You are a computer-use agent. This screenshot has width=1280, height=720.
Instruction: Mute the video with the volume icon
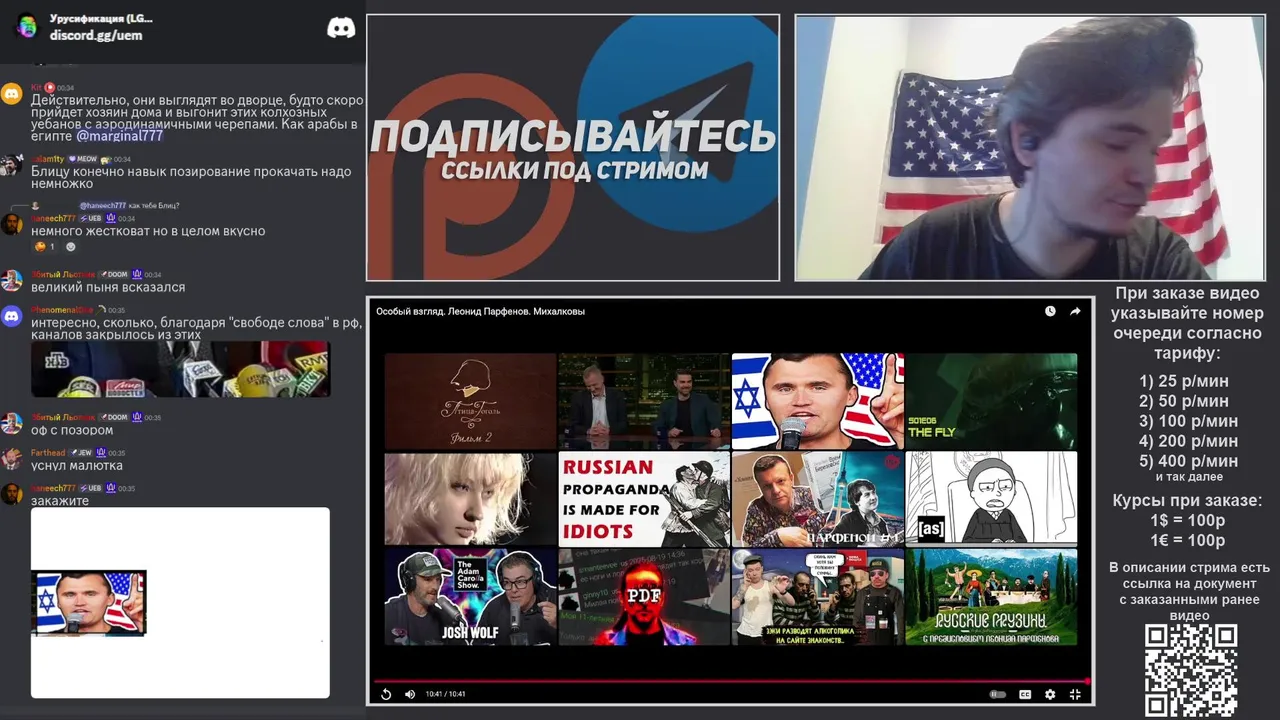(x=410, y=694)
